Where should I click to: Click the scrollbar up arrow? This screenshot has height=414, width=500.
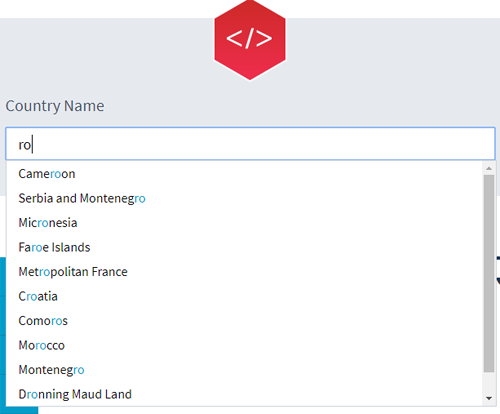coord(489,168)
